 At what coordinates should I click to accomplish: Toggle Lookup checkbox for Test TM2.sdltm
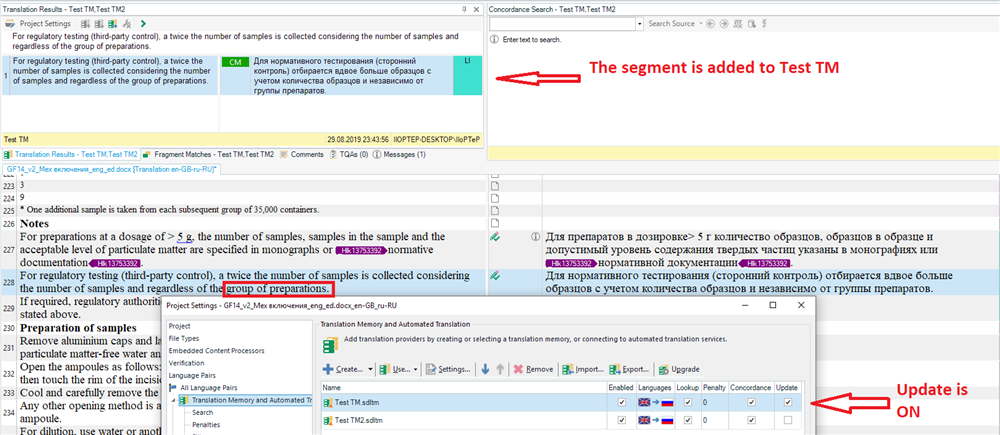688,420
